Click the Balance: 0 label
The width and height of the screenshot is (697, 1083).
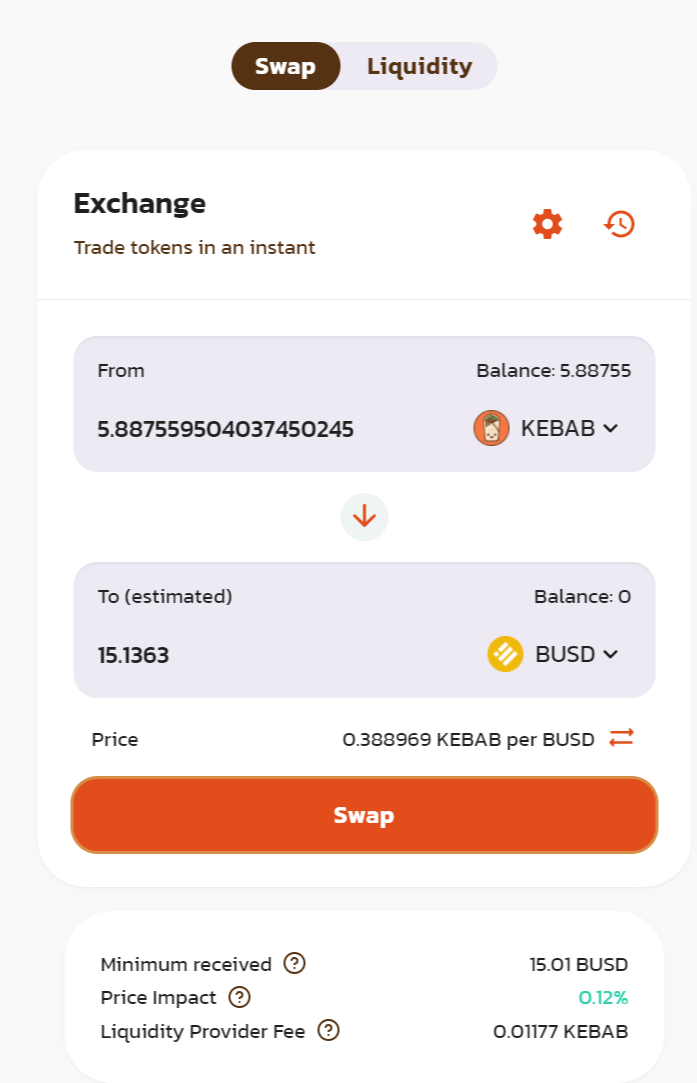click(582, 597)
